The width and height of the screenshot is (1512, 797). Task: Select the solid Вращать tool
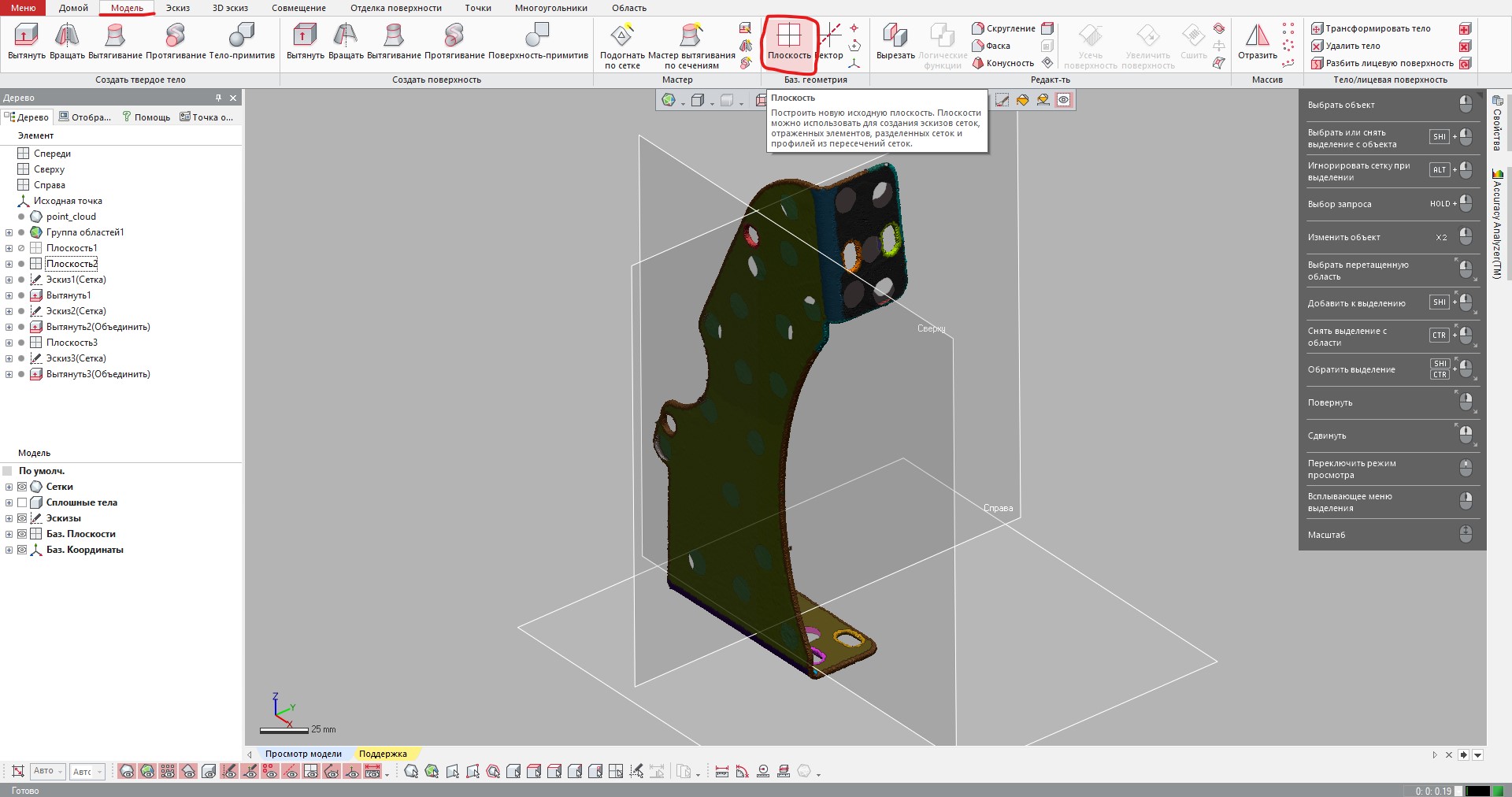(x=67, y=41)
